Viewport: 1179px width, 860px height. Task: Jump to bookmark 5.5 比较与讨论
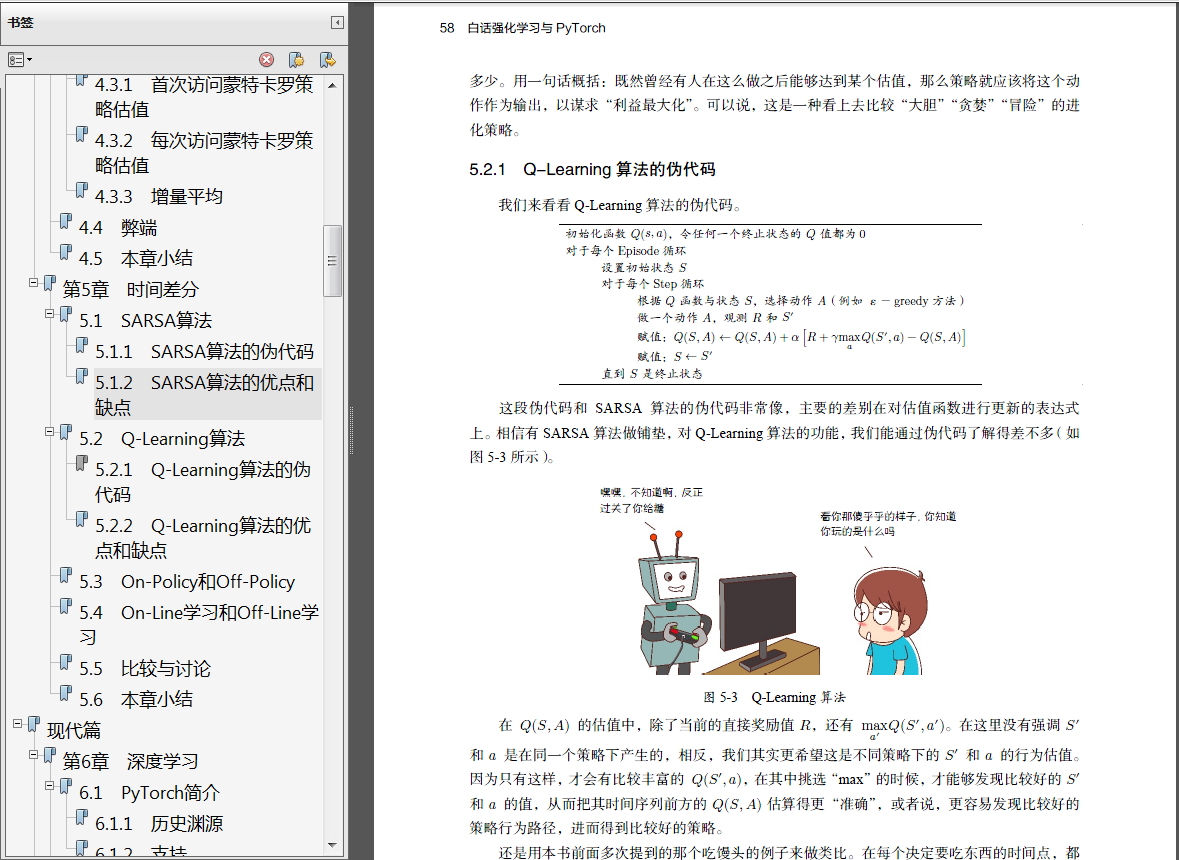tap(145, 669)
